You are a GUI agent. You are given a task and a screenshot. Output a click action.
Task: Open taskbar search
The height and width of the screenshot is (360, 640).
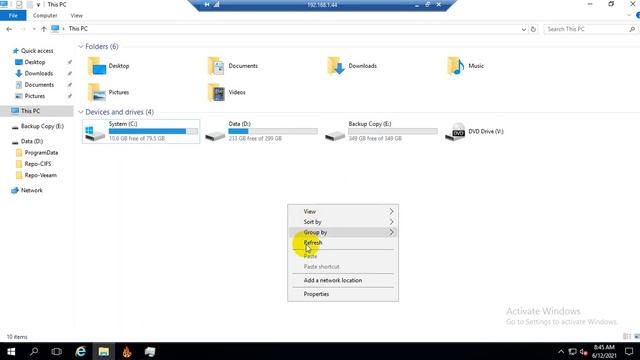(x=34, y=351)
